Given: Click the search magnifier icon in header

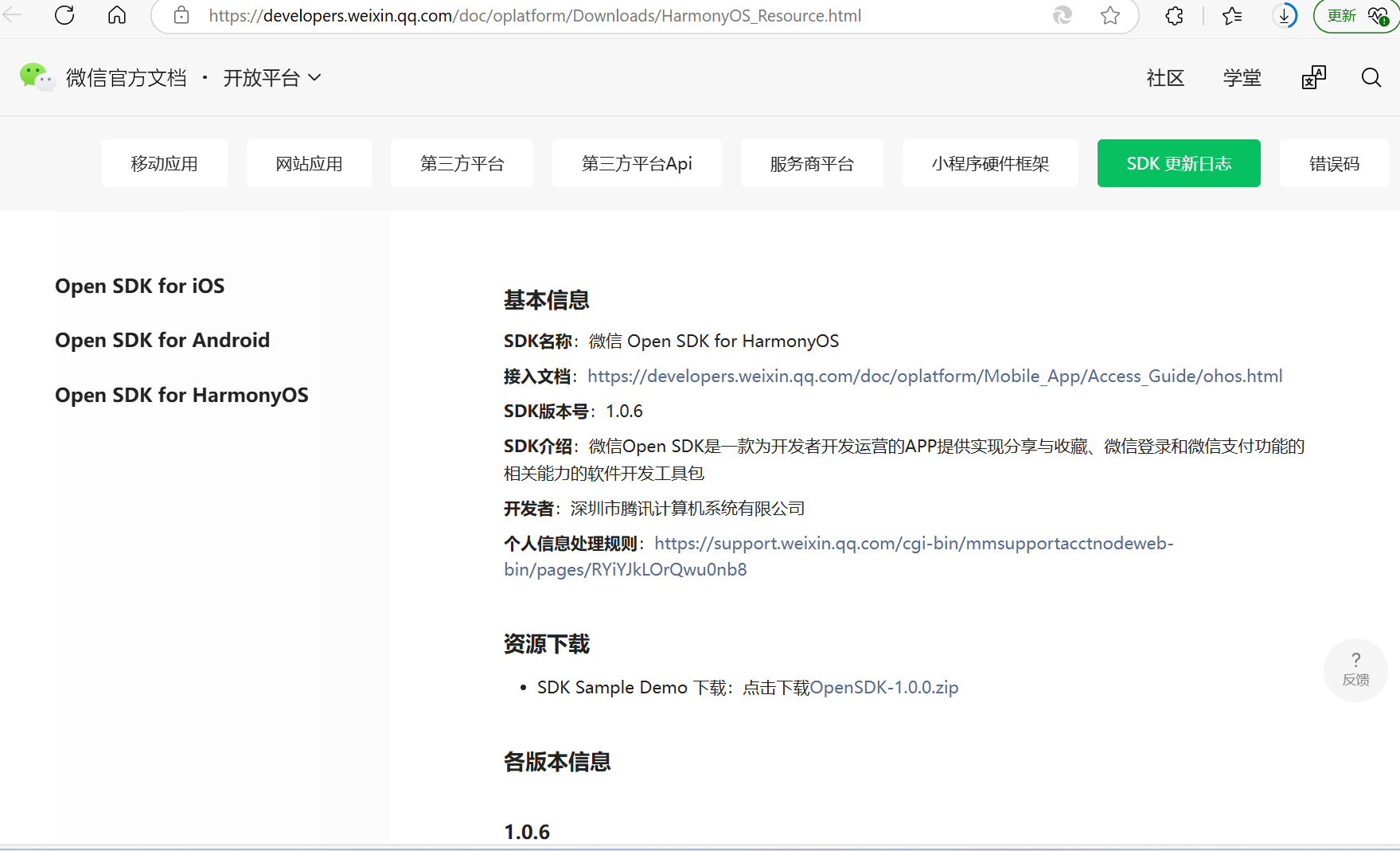Looking at the screenshot, I should [1371, 77].
